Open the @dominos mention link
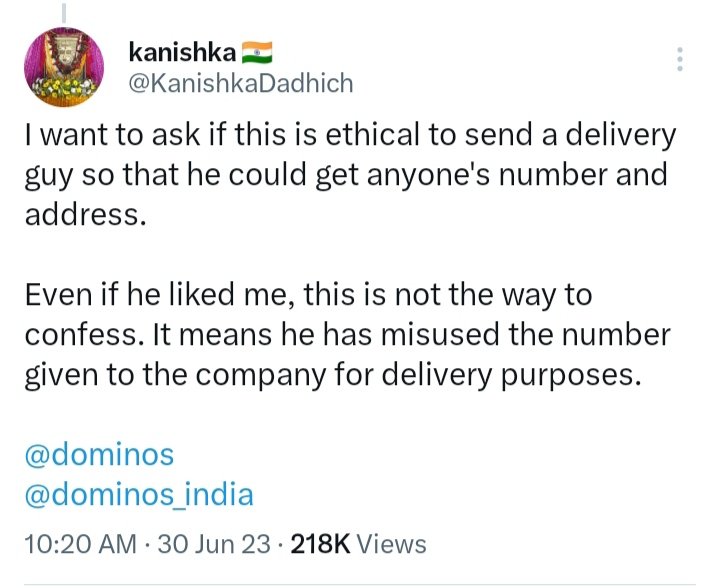Image resolution: width=720 pixels, height=588 pixels. click(x=98, y=455)
